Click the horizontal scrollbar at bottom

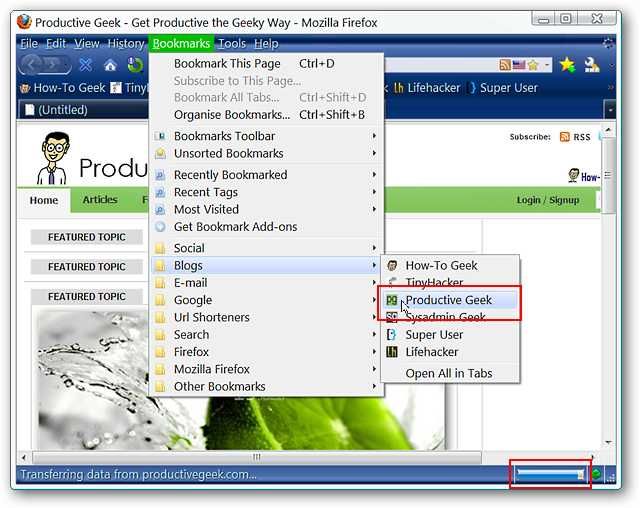click(257, 457)
